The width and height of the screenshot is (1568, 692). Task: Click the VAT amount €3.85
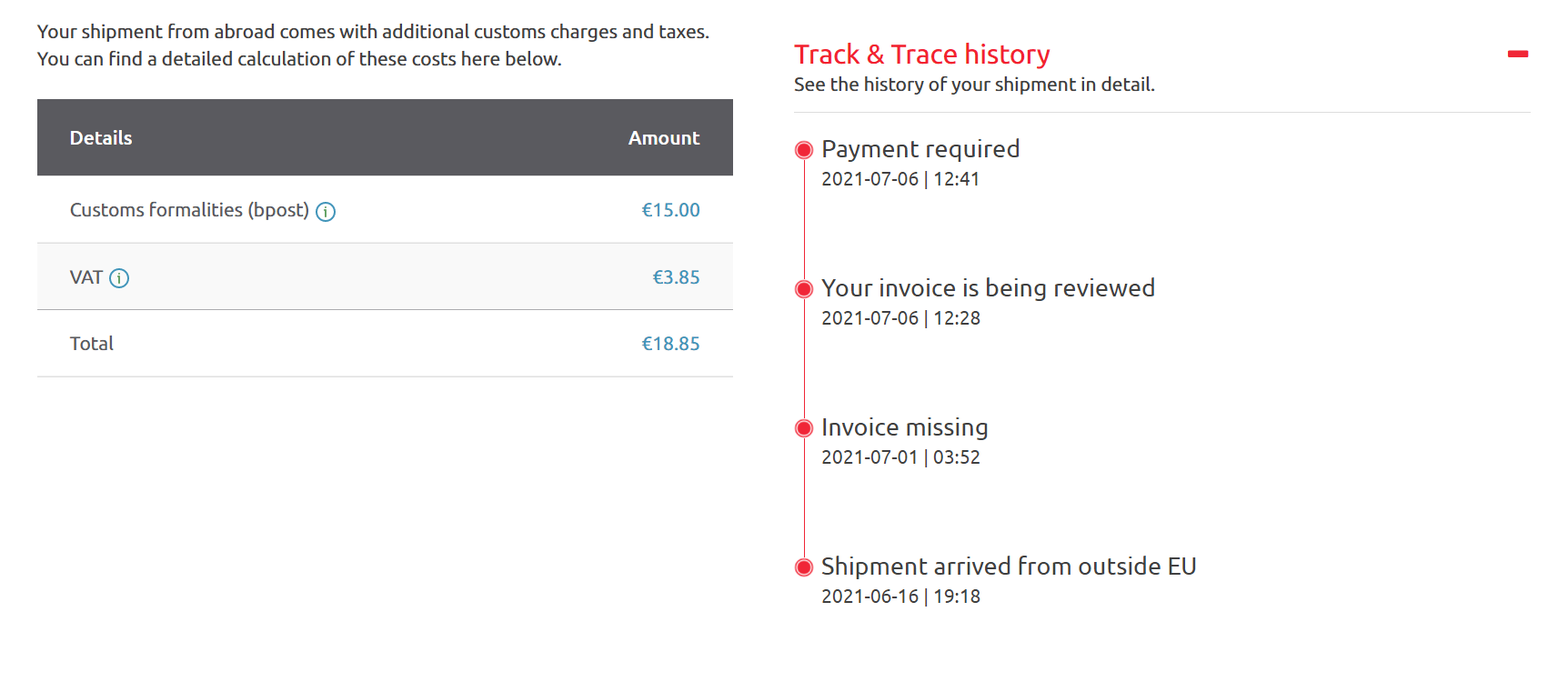tap(676, 277)
